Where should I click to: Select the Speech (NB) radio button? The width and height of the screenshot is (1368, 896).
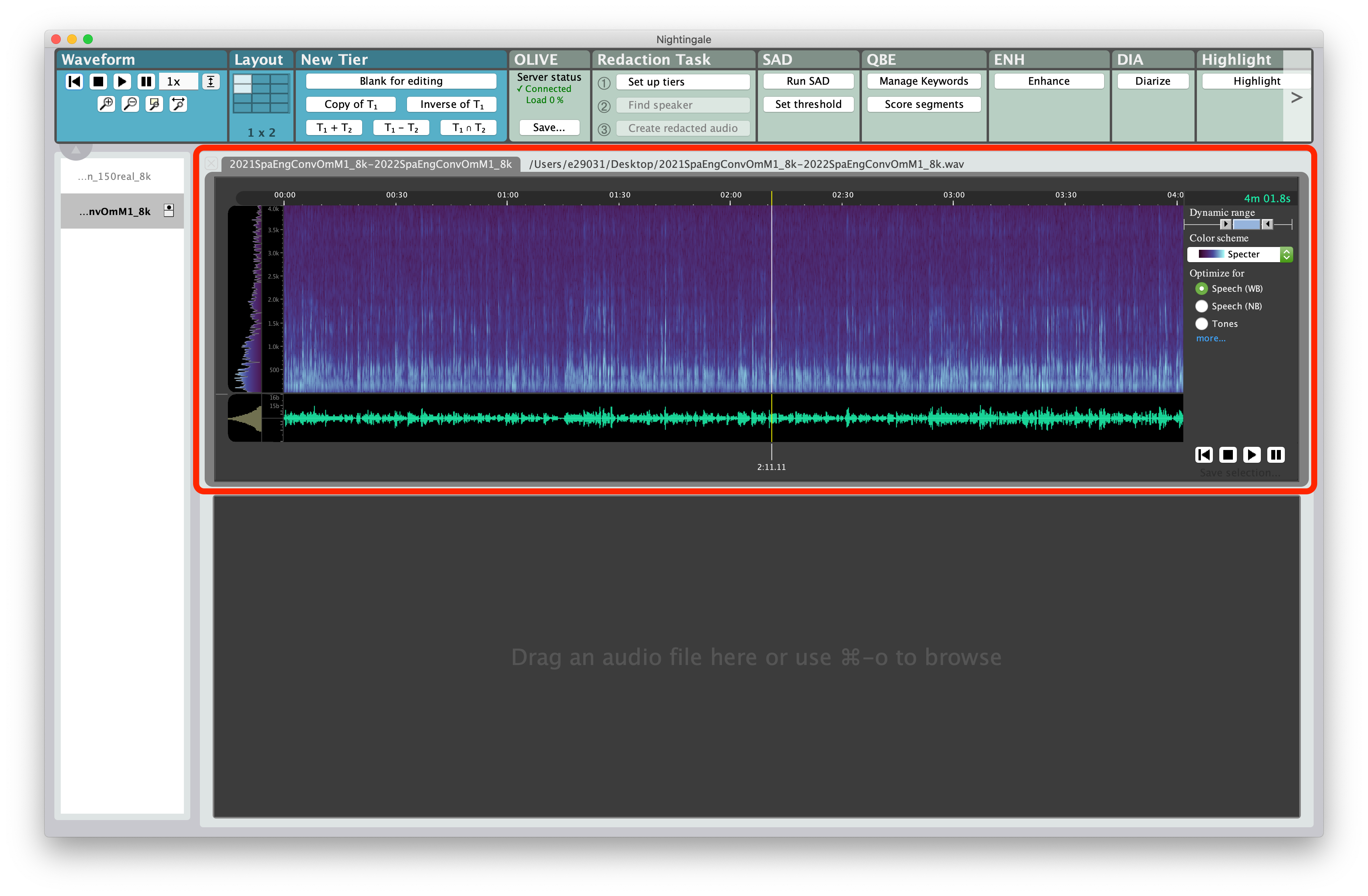(x=1202, y=306)
